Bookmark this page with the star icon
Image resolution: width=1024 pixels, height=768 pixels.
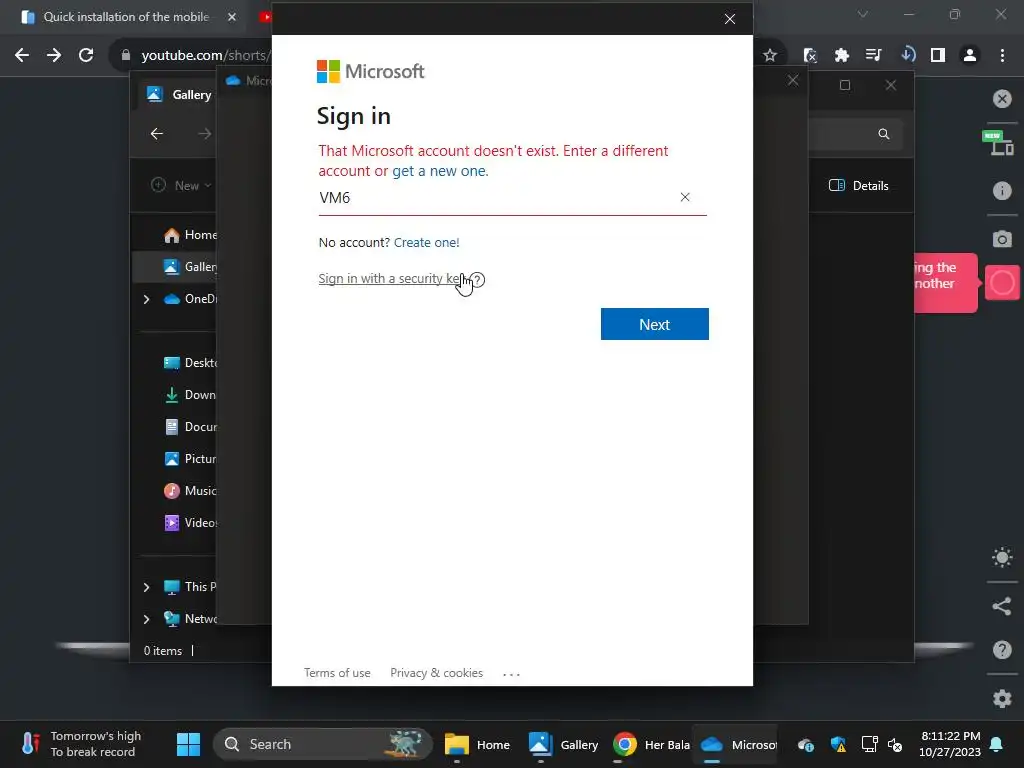tap(770, 56)
